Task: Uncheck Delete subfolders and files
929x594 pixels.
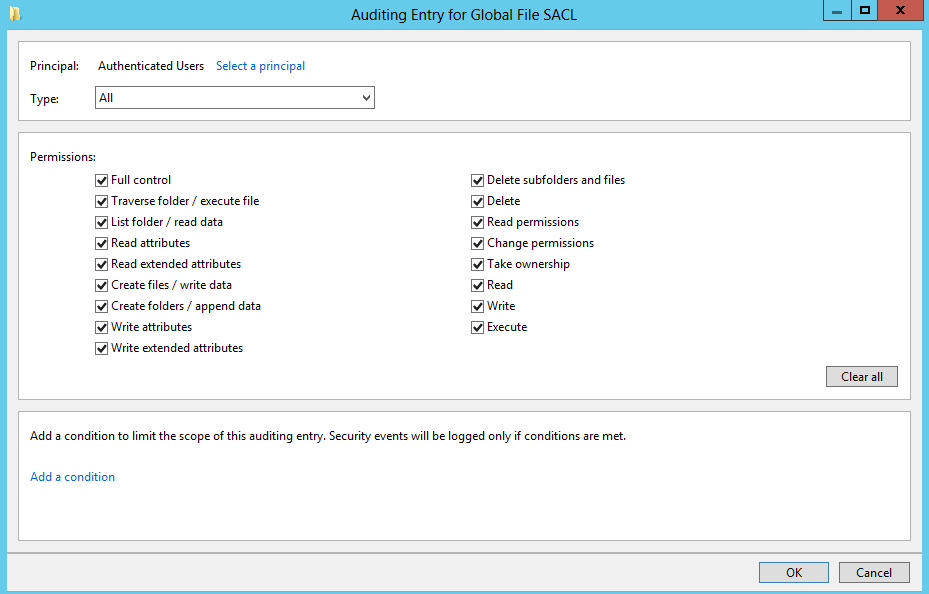Action: 478,180
